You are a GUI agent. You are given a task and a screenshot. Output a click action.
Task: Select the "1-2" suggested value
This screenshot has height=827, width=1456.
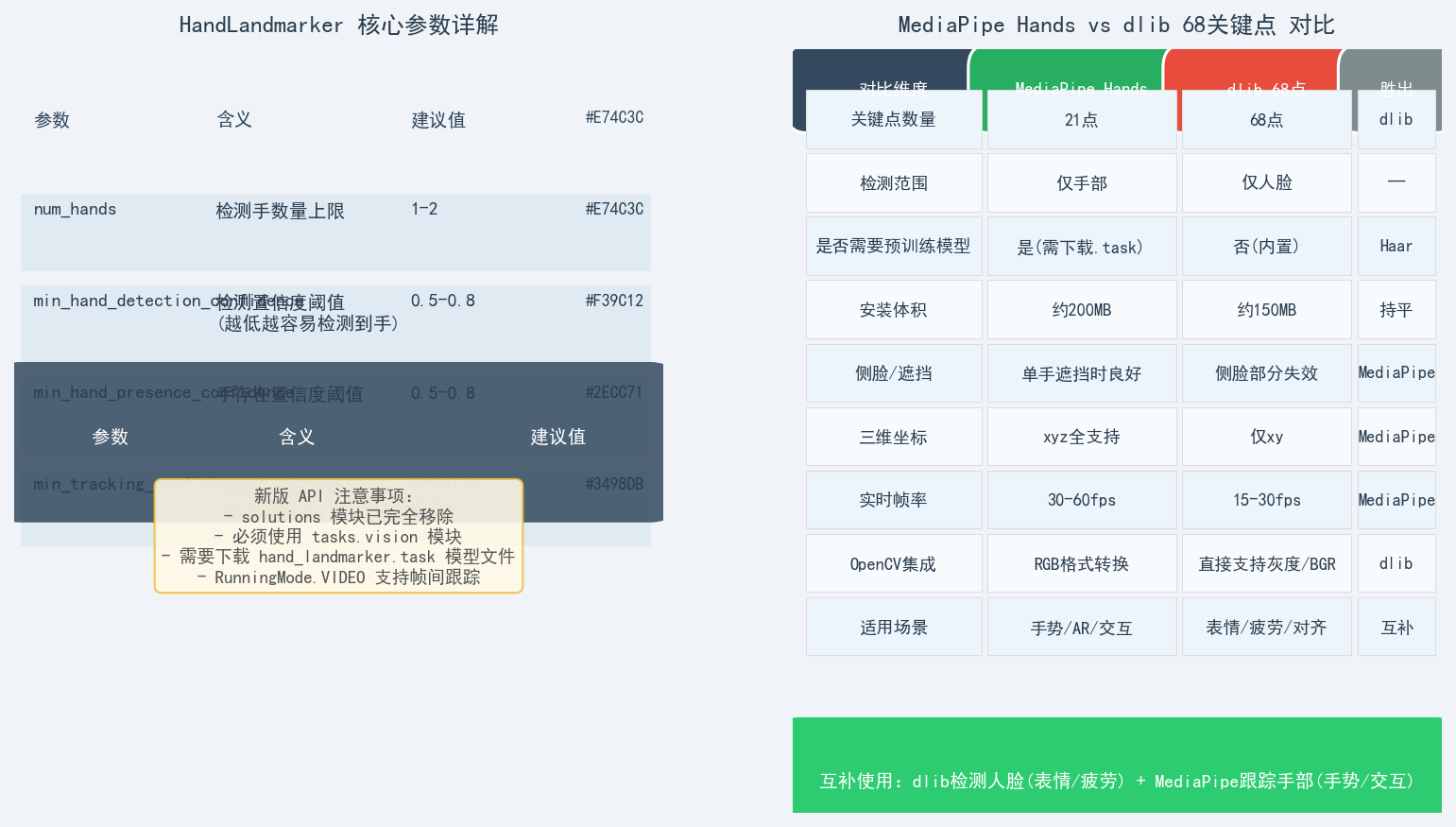pos(424,209)
